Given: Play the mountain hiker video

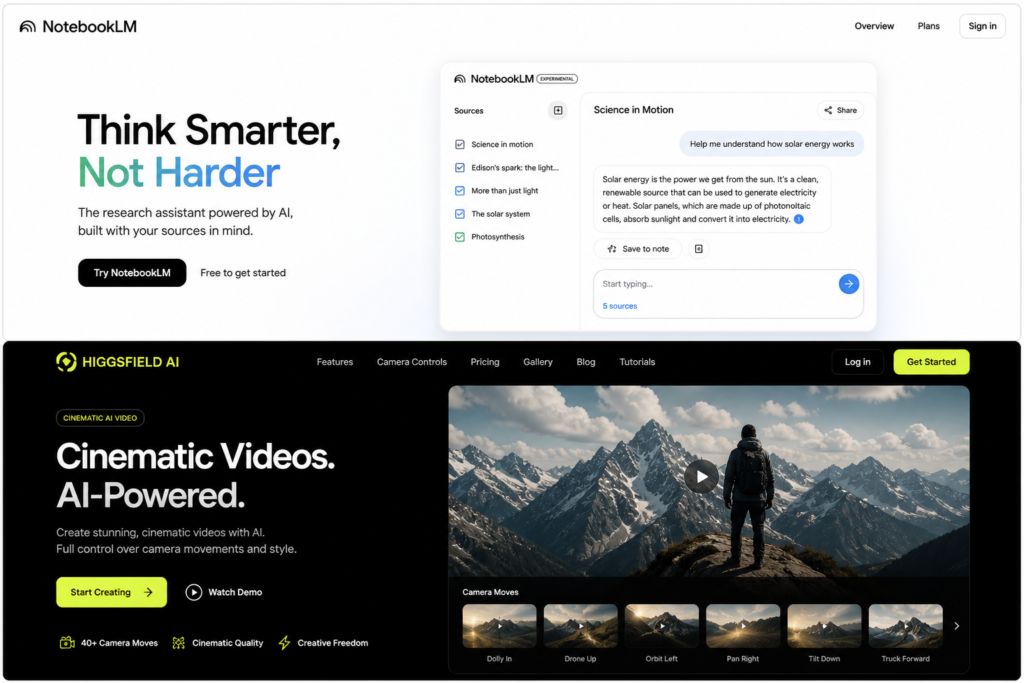Looking at the screenshot, I should click(x=701, y=477).
